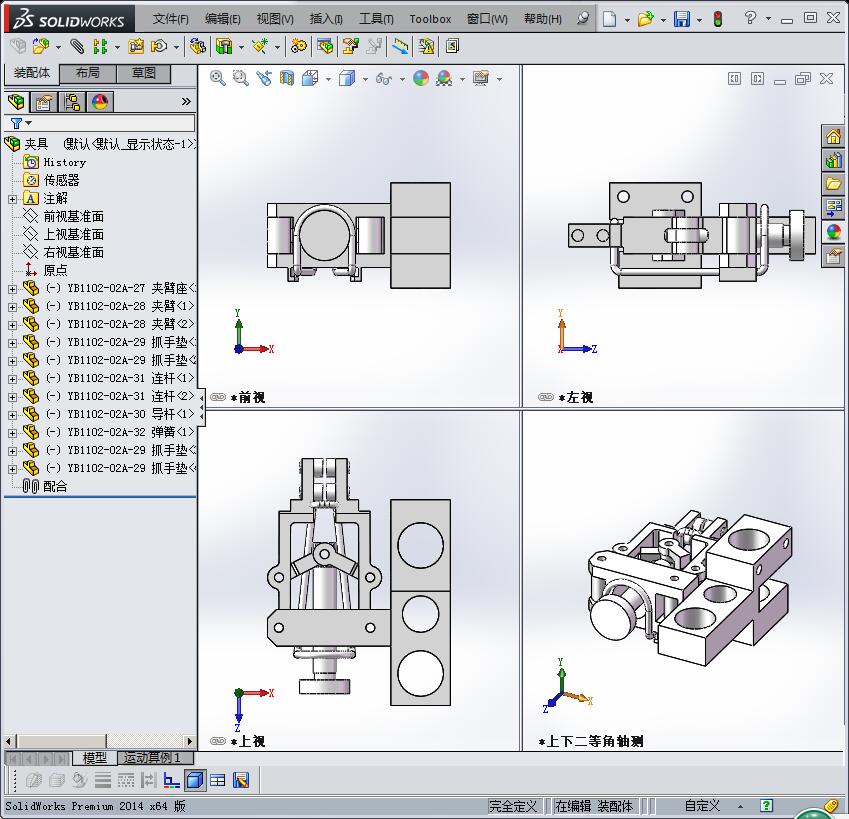Expand the 注解 annotations folder
The height and width of the screenshot is (819, 849).
click(12, 199)
